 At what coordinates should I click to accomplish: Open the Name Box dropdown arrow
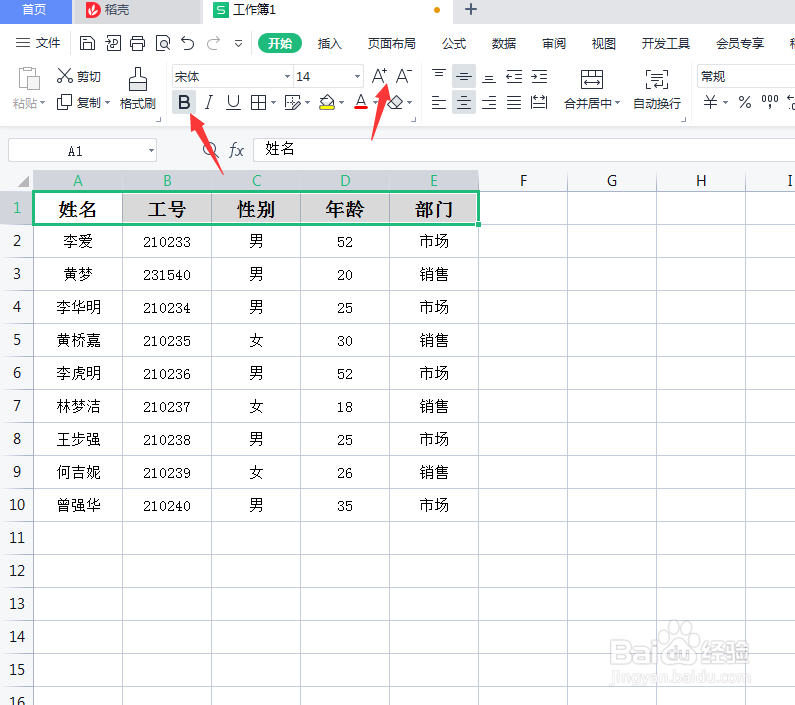pos(151,151)
